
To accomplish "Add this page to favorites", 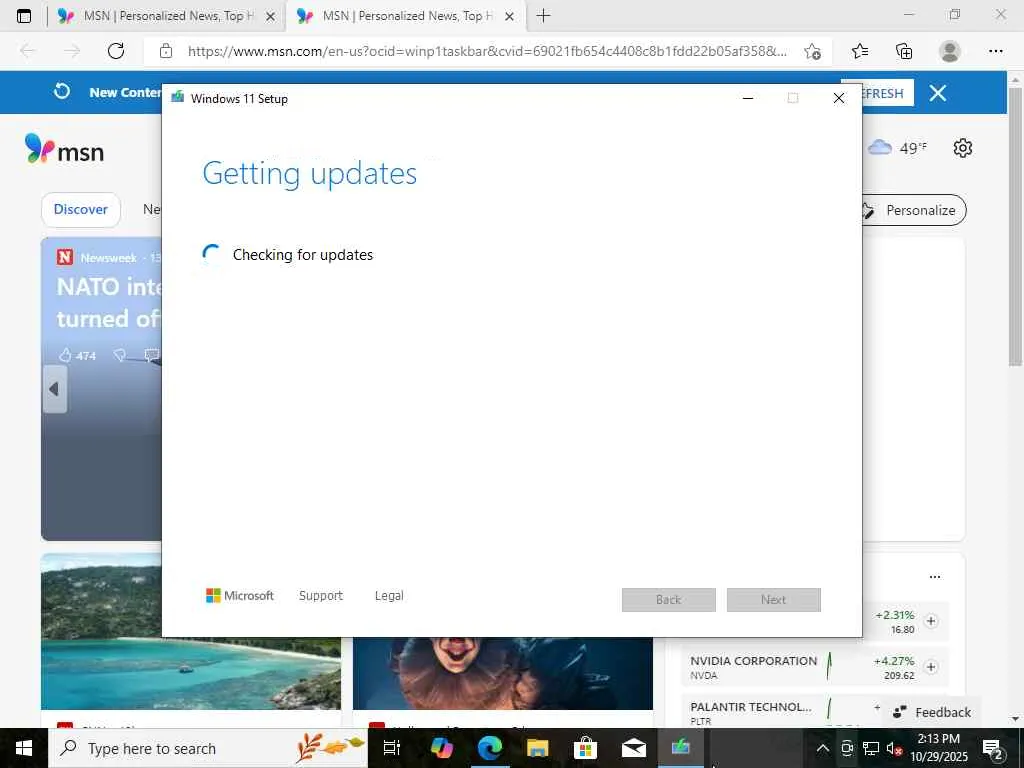I will (812, 51).
